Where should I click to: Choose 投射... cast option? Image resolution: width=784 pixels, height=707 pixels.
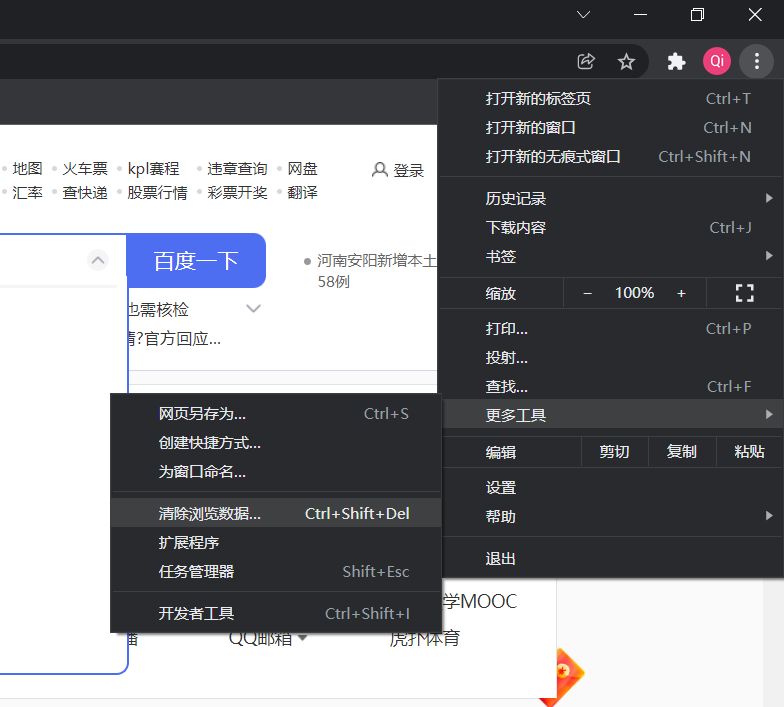[610, 358]
